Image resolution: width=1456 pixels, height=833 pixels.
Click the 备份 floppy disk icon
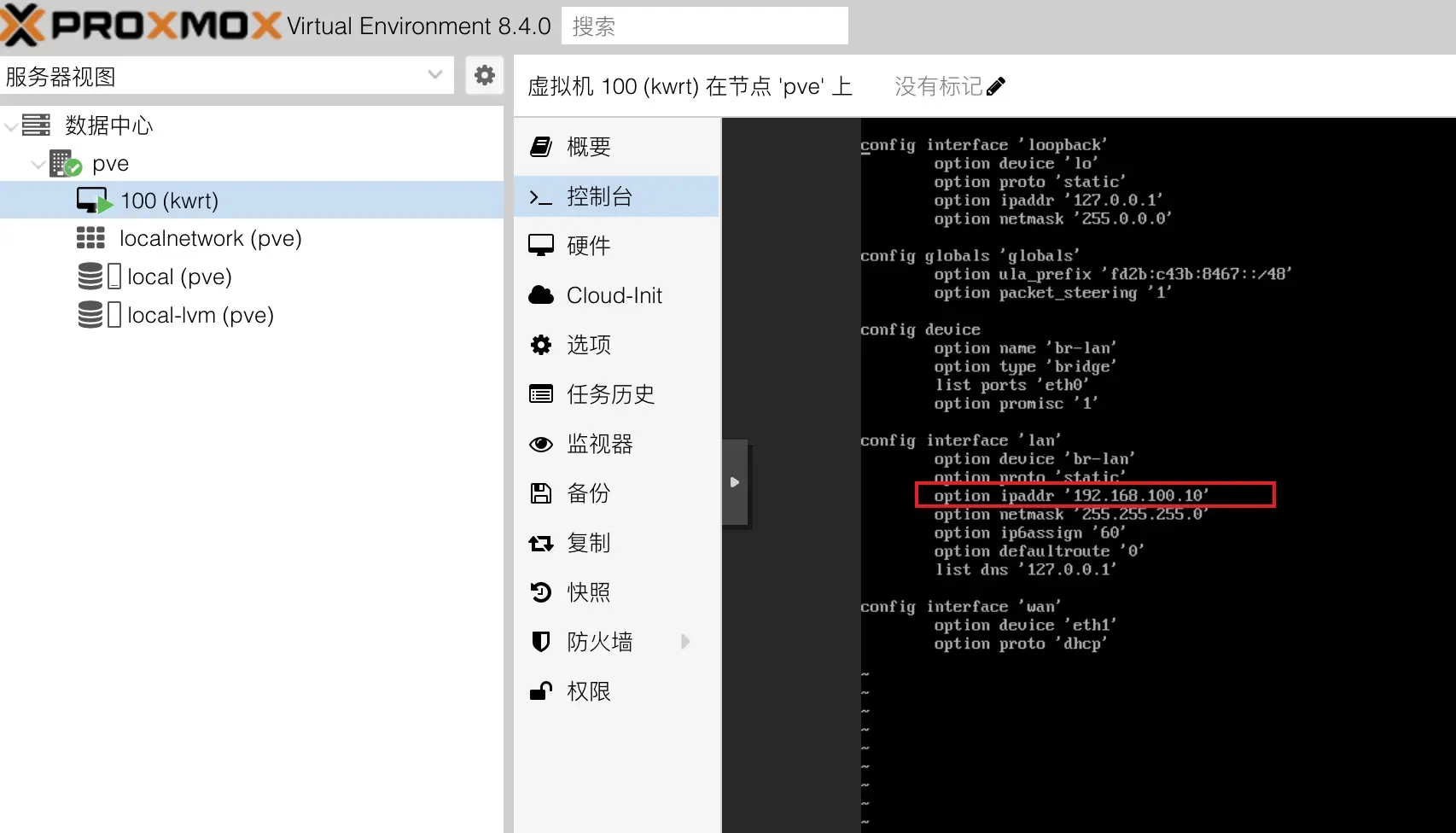pyautogui.click(x=541, y=493)
